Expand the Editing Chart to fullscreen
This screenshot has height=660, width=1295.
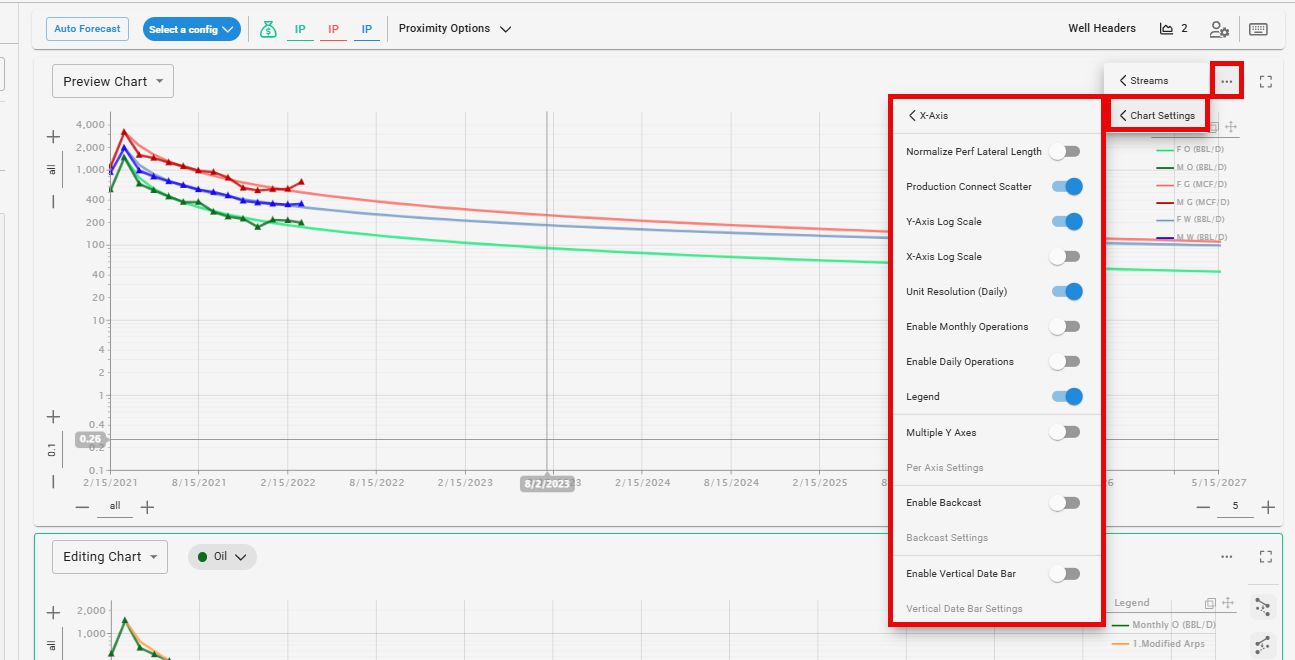(x=1266, y=557)
